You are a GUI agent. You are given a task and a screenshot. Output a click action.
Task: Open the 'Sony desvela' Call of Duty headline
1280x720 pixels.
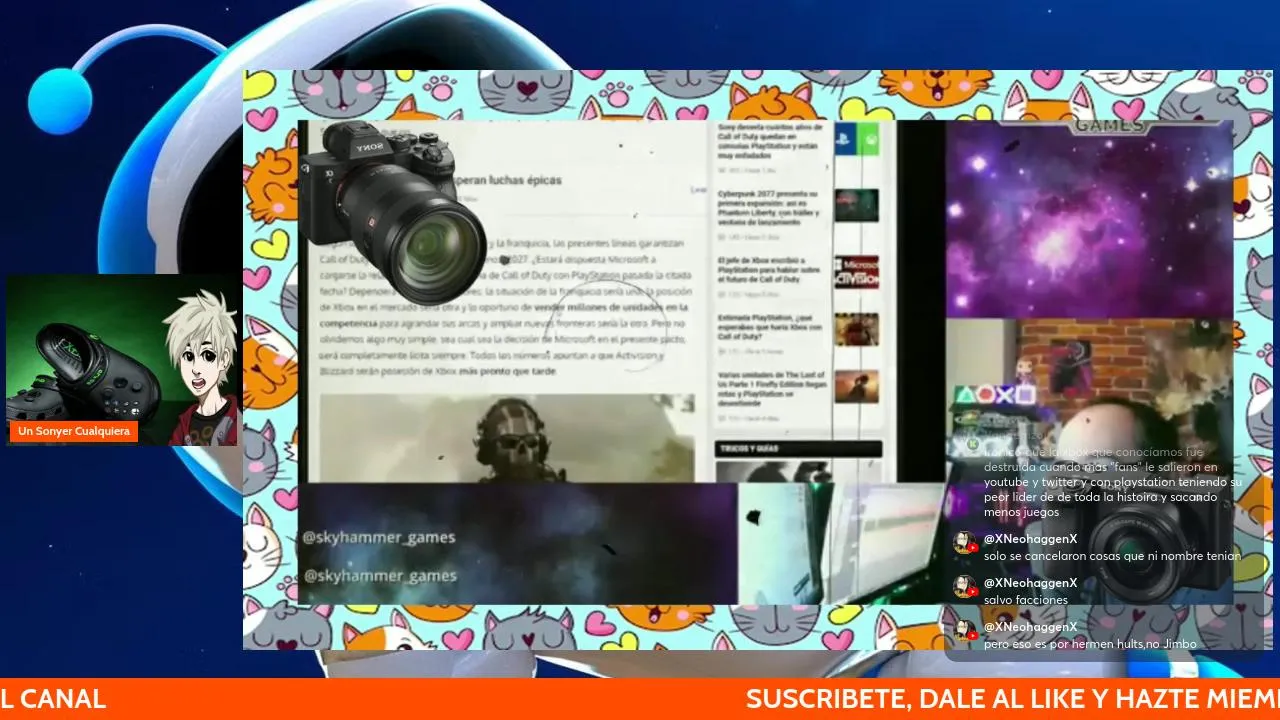pyautogui.click(x=770, y=141)
